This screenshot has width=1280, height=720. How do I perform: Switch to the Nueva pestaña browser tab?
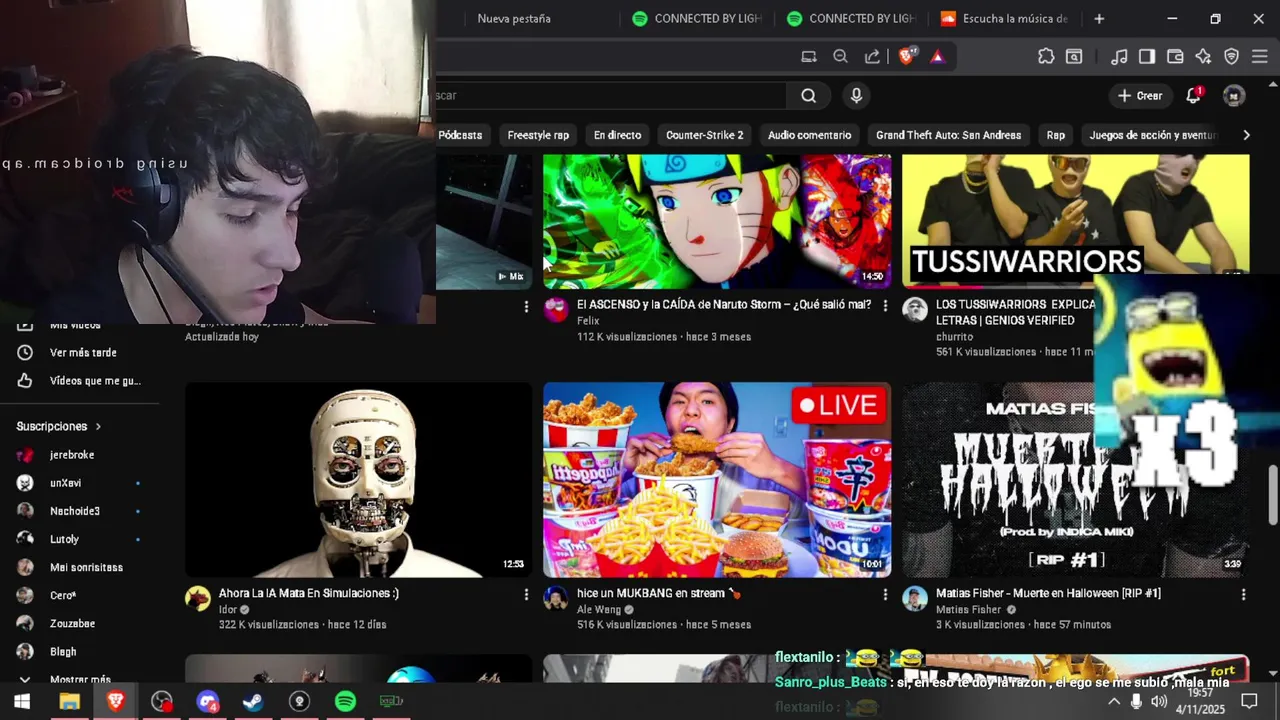(x=514, y=19)
